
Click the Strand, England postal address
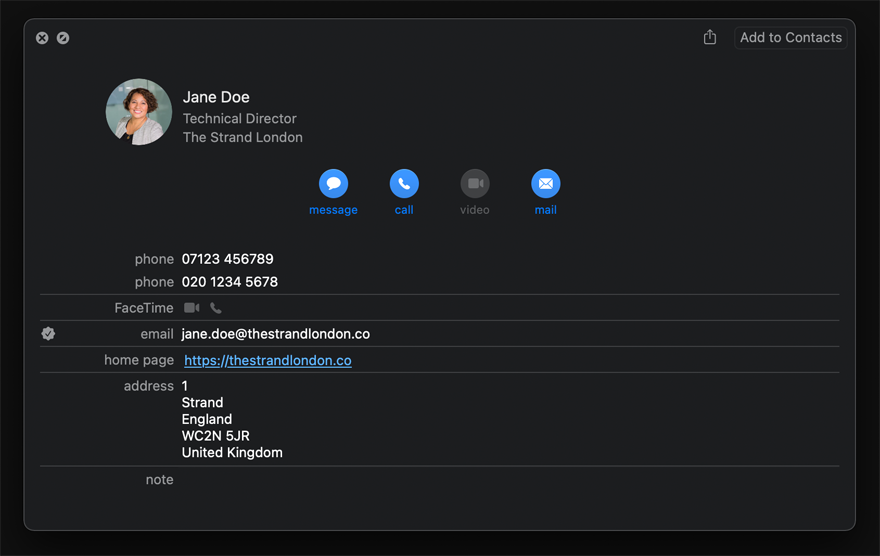click(x=231, y=419)
